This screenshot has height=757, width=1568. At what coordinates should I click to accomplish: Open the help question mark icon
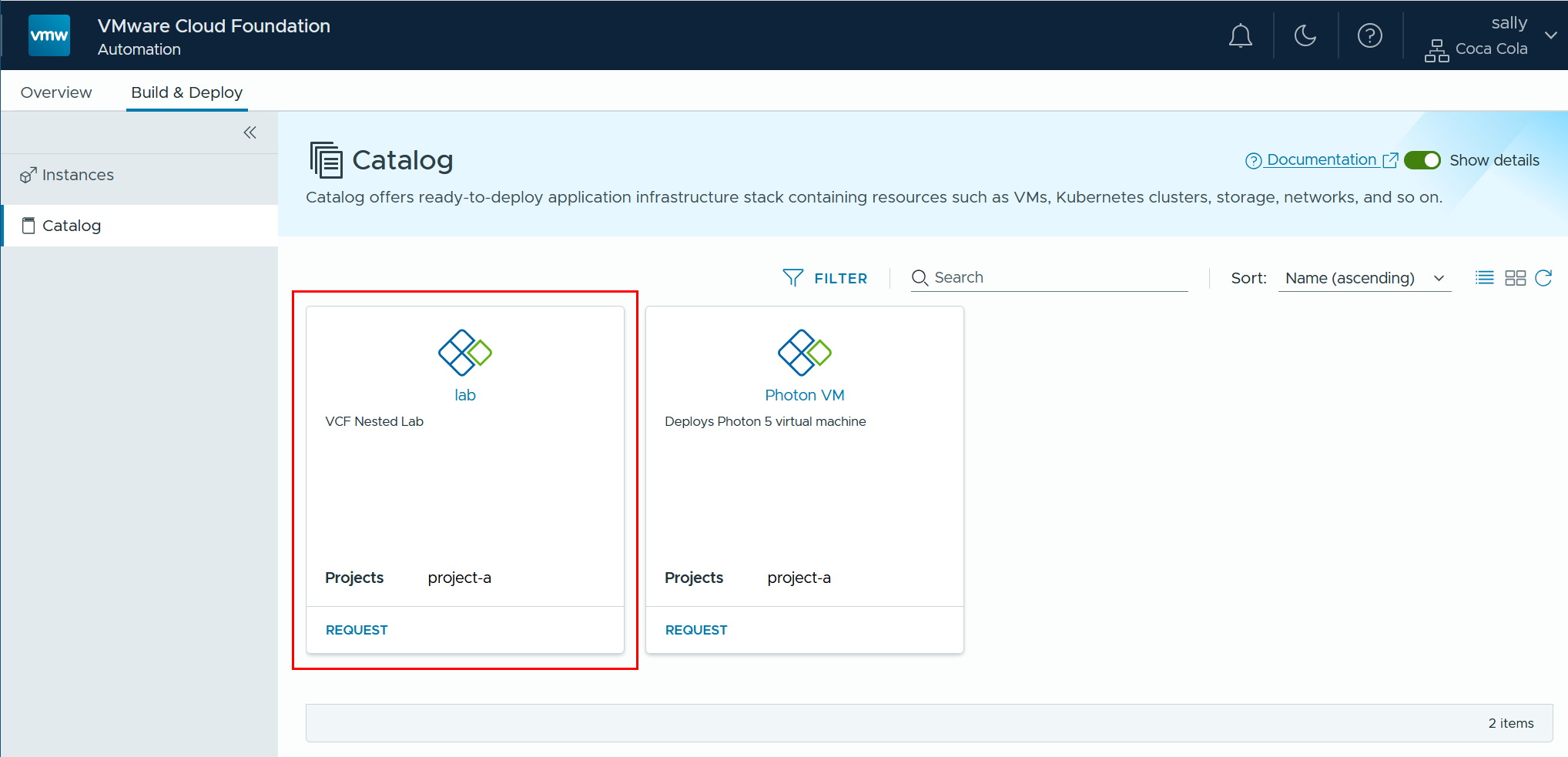point(1370,35)
